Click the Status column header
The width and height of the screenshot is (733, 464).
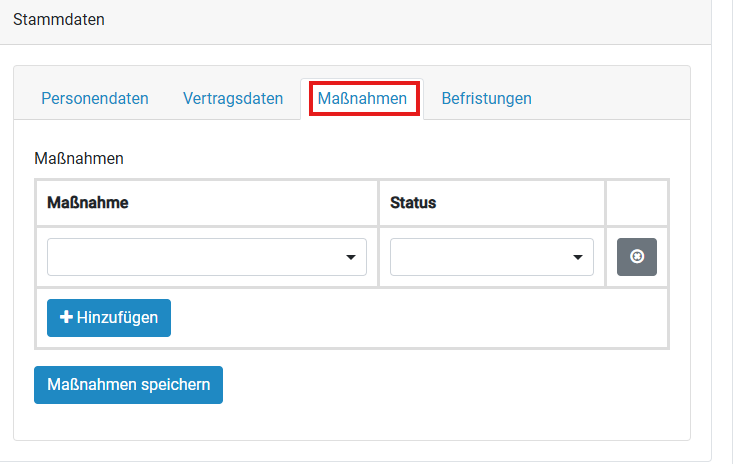[x=413, y=202]
